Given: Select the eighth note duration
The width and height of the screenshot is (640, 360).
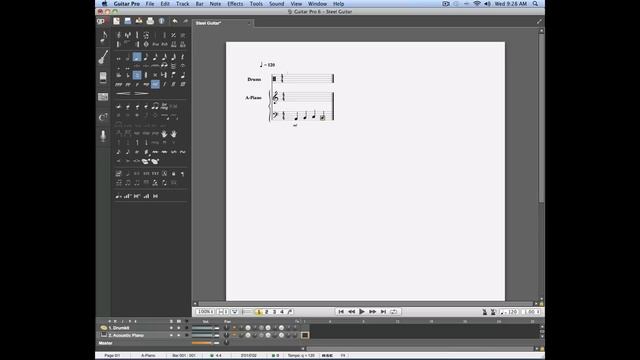Looking at the screenshot, I should click(x=146, y=57).
